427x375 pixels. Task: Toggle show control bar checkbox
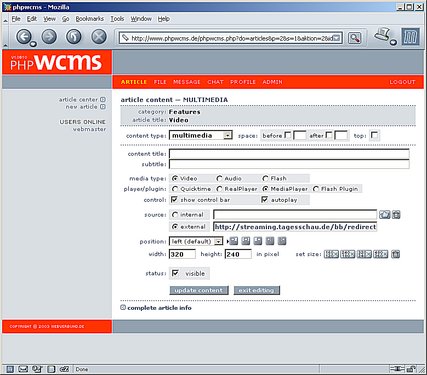point(174,199)
